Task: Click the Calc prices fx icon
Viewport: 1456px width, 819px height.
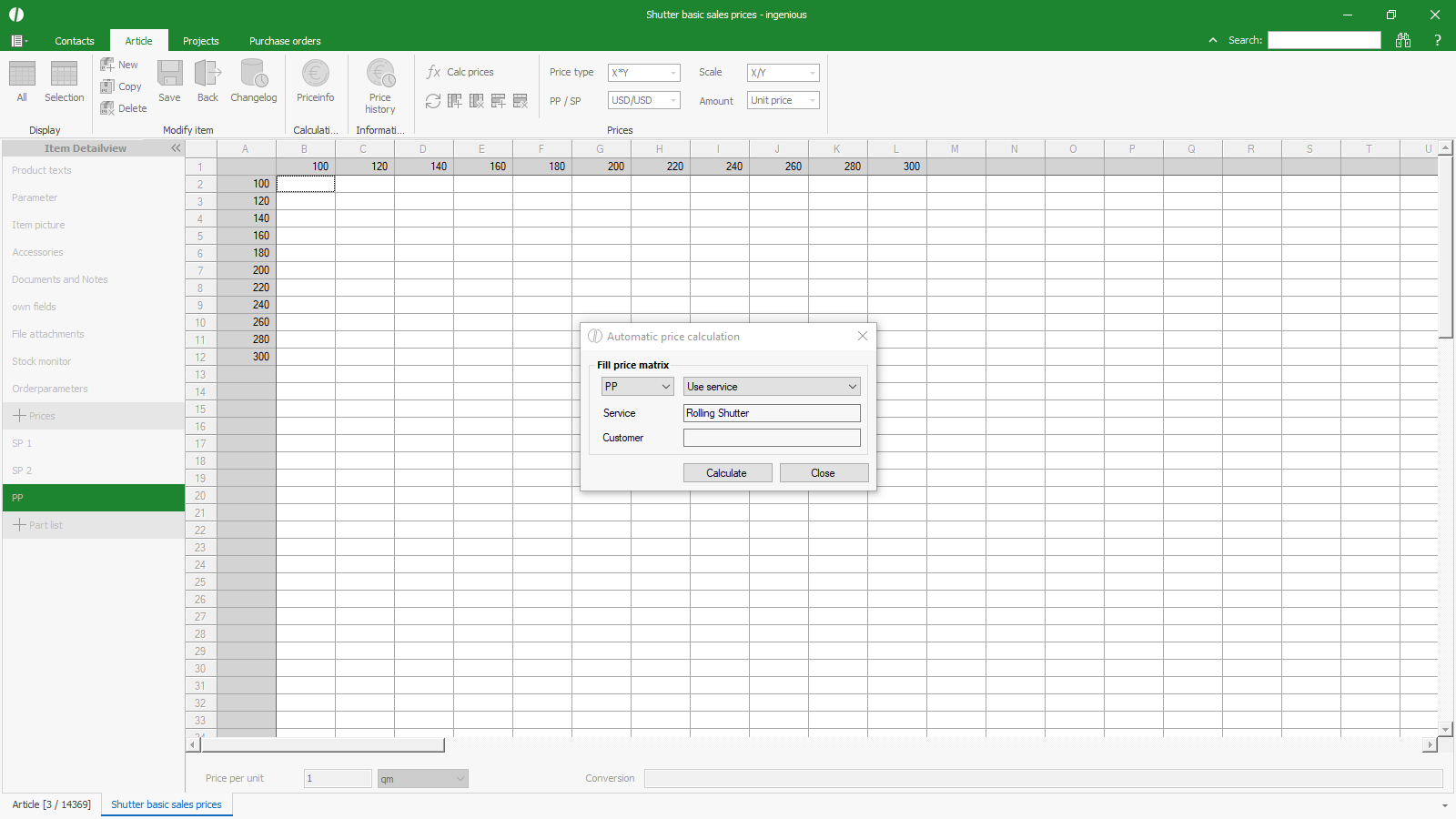Action: tap(434, 72)
